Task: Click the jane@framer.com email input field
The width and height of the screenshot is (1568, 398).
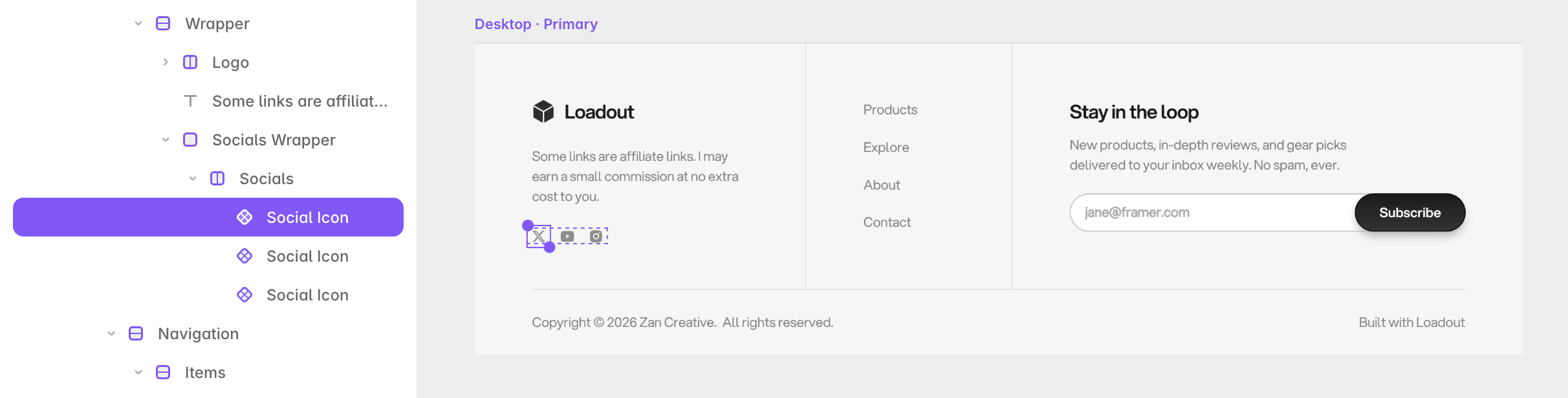Action: point(1213,213)
